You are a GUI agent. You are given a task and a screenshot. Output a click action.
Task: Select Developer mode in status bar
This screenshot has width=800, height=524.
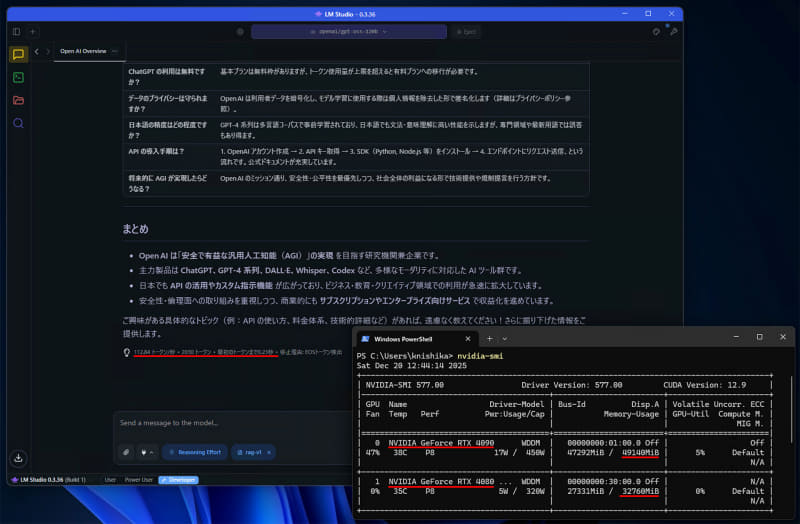[178, 480]
